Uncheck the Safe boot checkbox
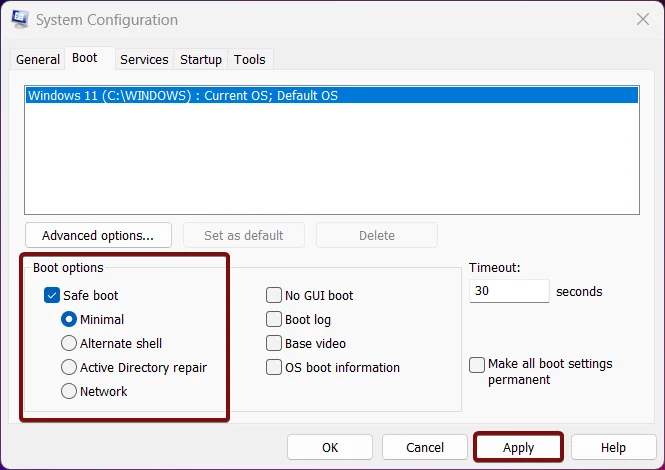Screen dimensions: 665x470 (x=52, y=295)
